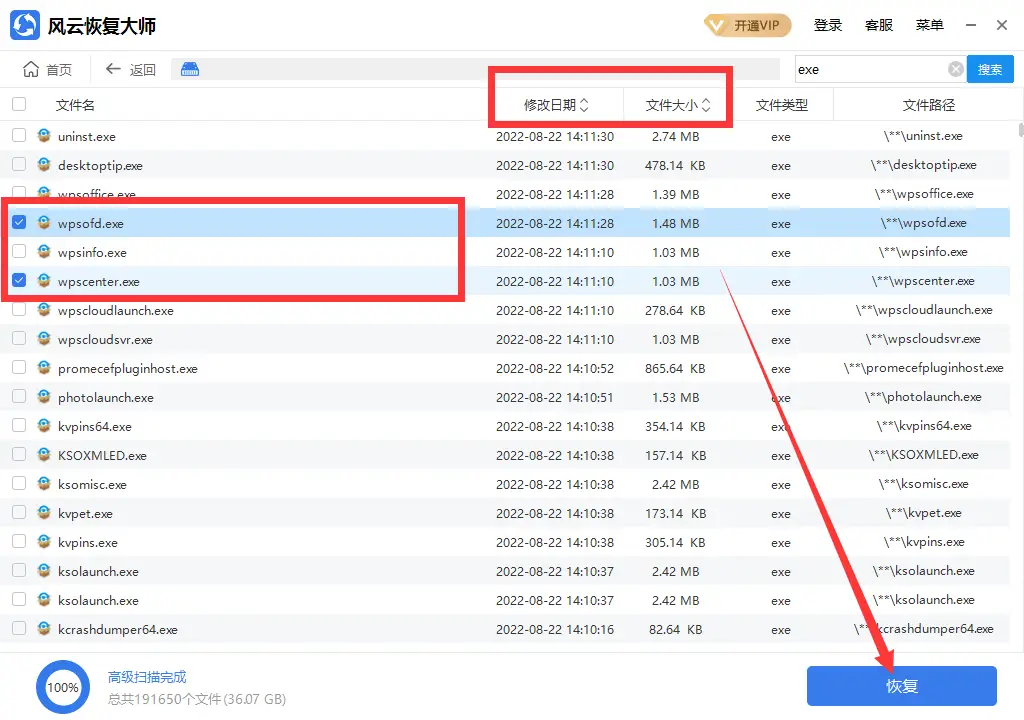Click the file icon of promecefpluginhost.exe

click(44, 368)
